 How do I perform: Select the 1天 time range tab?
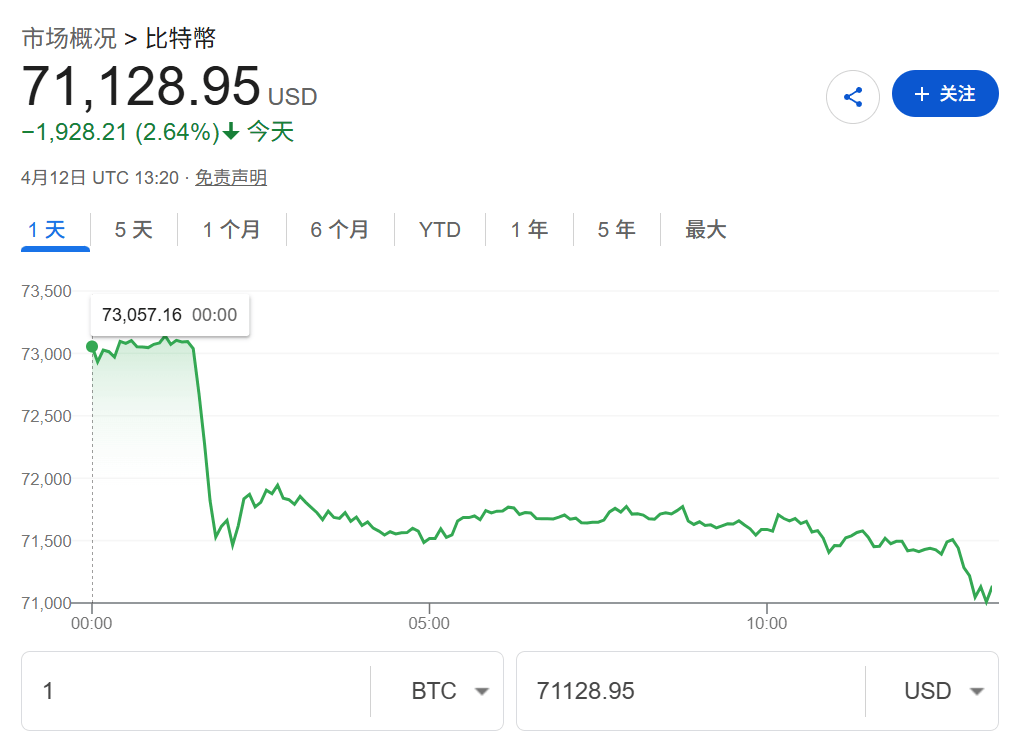(x=55, y=229)
